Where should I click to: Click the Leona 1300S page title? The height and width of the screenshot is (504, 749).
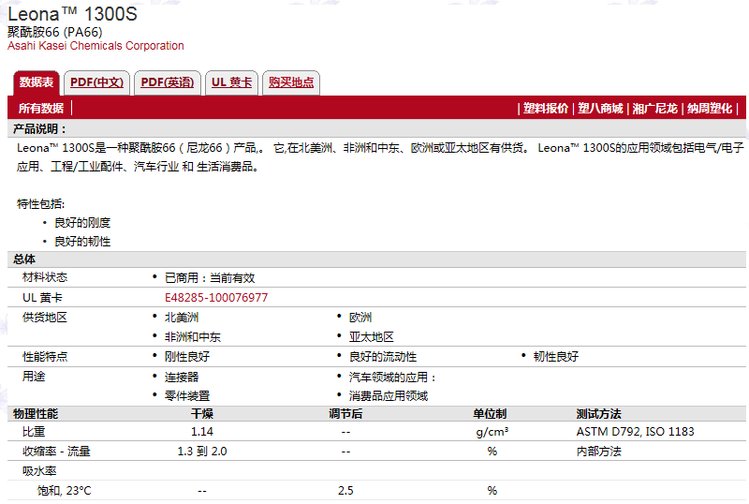point(73,14)
